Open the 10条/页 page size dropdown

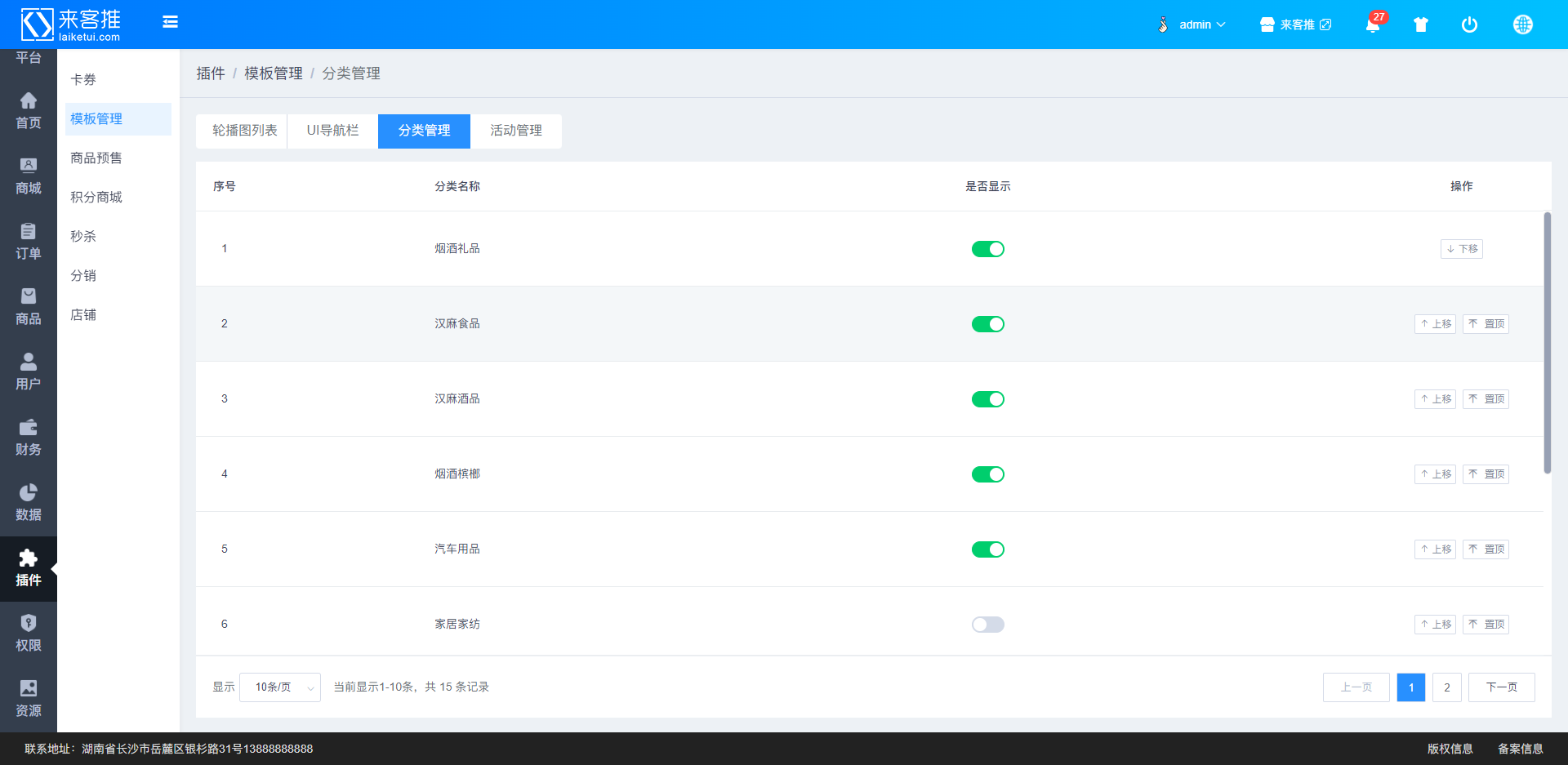pyautogui.click(x=280, y=687)
